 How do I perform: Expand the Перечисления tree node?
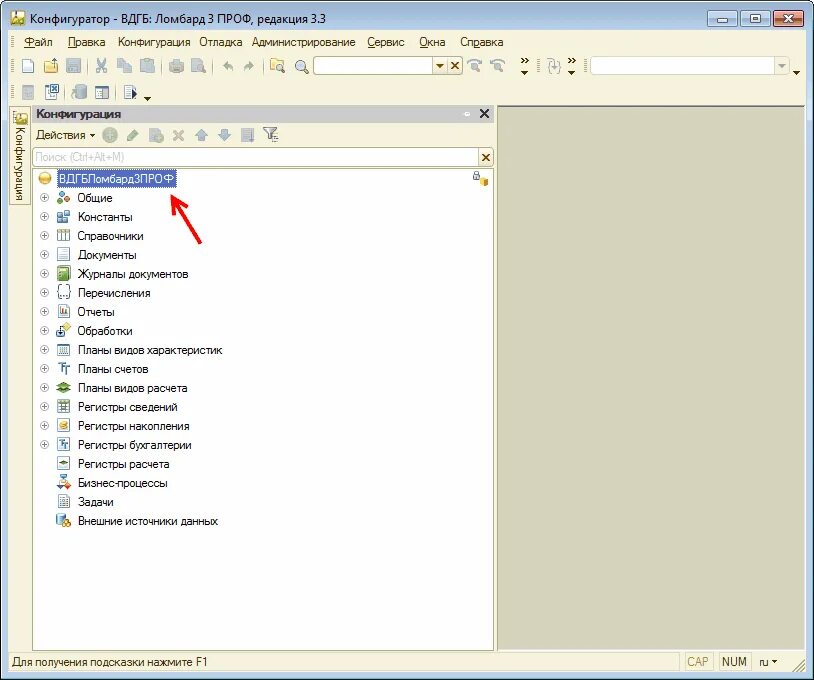click(45, 293)
